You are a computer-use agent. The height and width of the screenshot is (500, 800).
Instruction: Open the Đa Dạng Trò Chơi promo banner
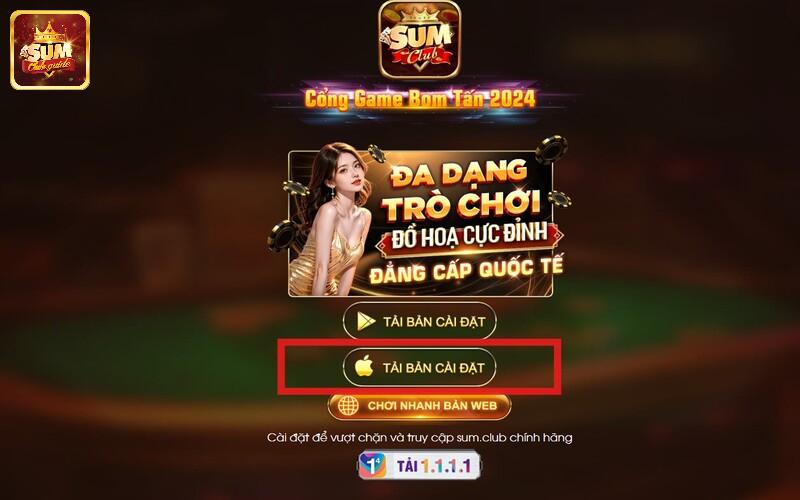click(x=420, y=223)
